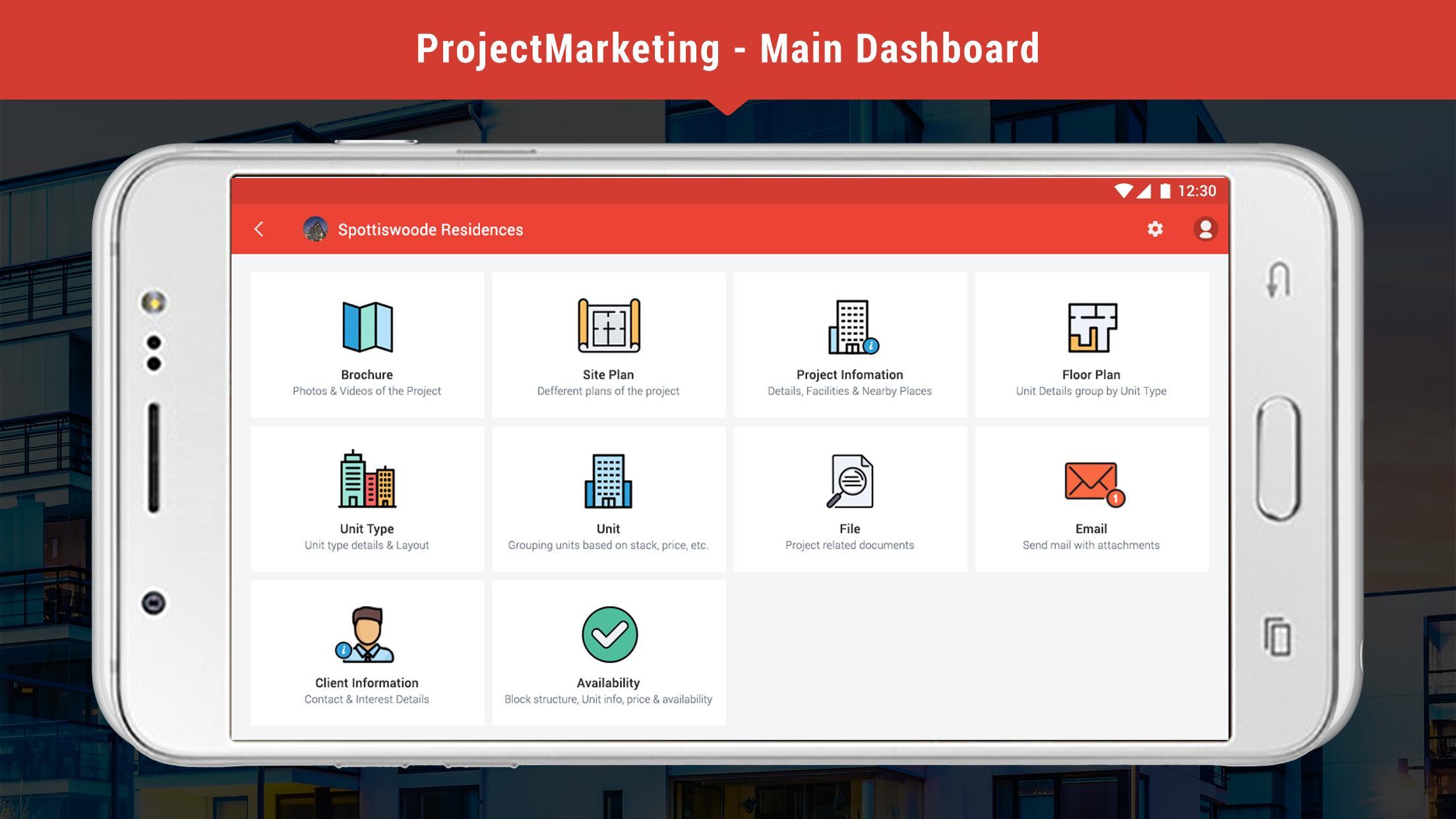1456x819 pixels.
Task: Click 'Grouping units based on stack, price, etc.'
Action: pos(608,545)
